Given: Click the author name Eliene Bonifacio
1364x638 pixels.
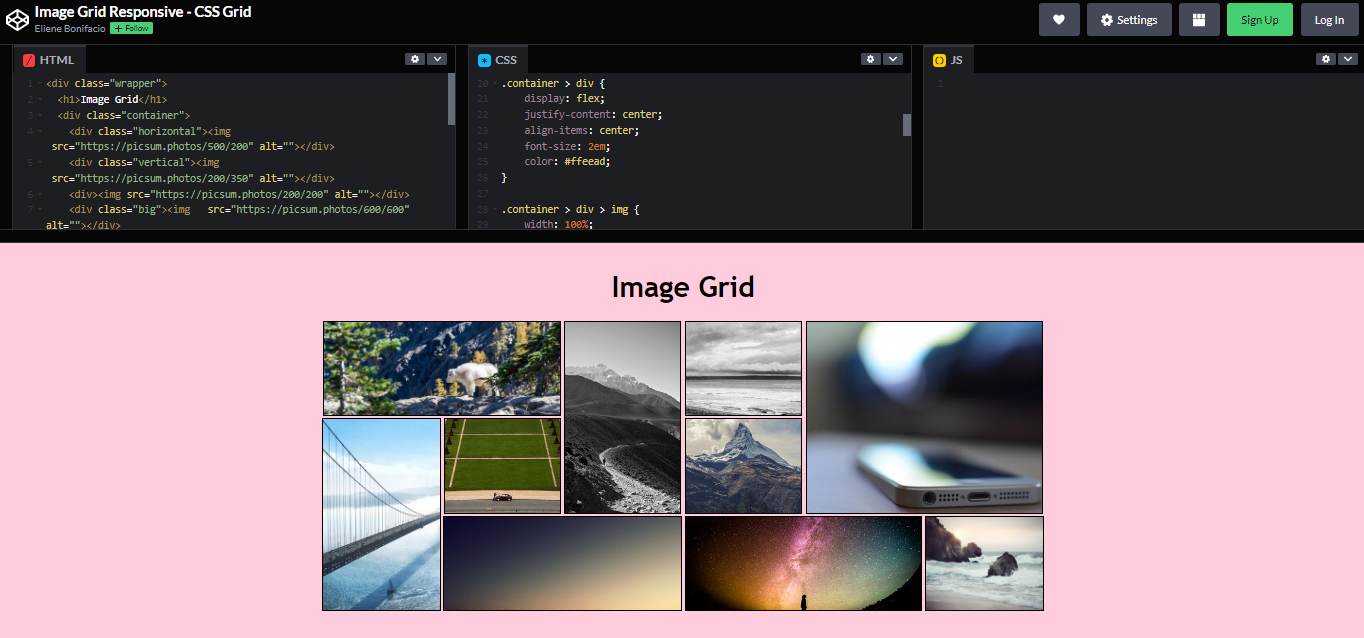Looking at the screenshot, I should 69,28.
